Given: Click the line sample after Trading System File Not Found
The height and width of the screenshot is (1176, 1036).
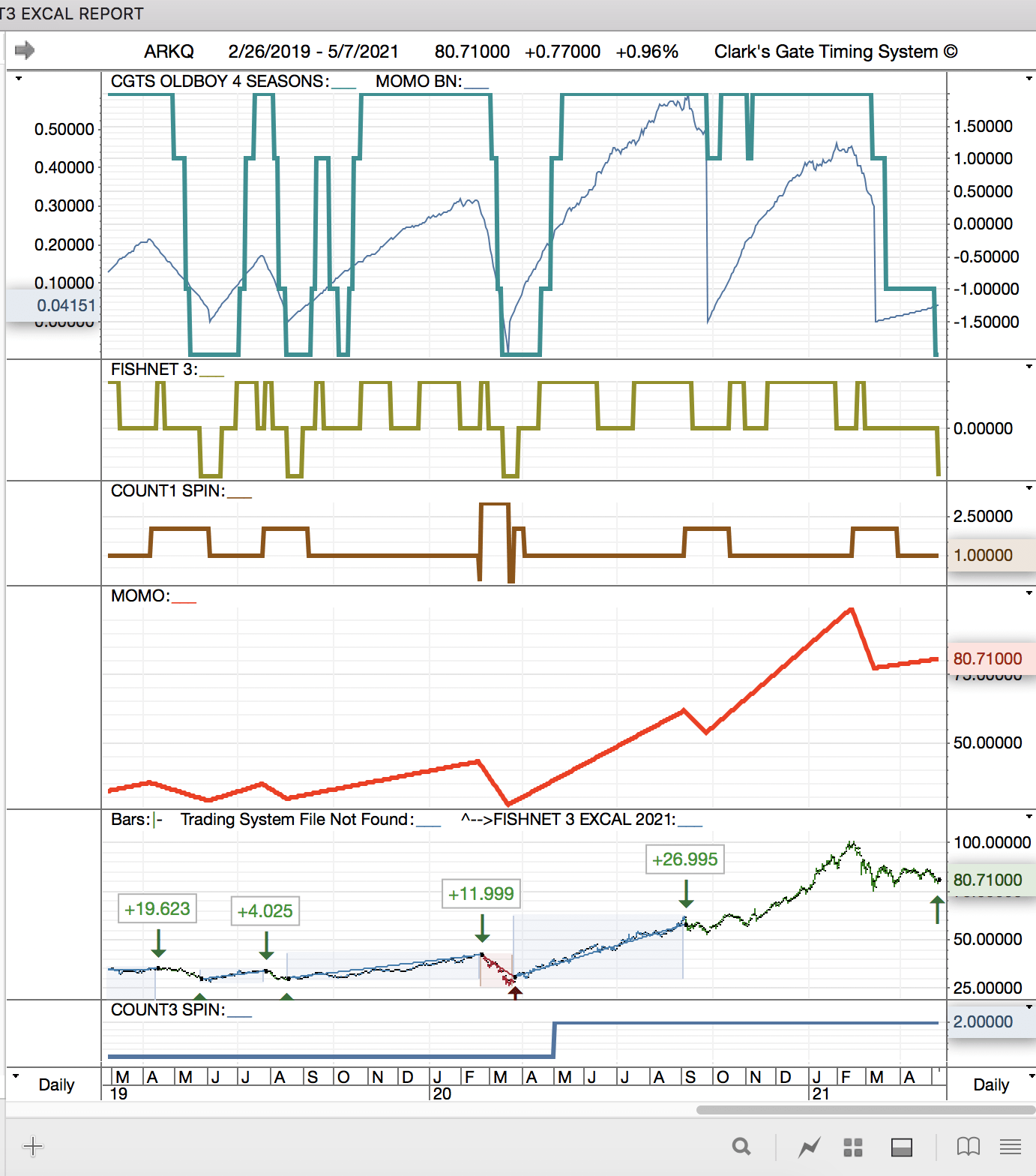Looking at the screenshot, I should [428, 825].
